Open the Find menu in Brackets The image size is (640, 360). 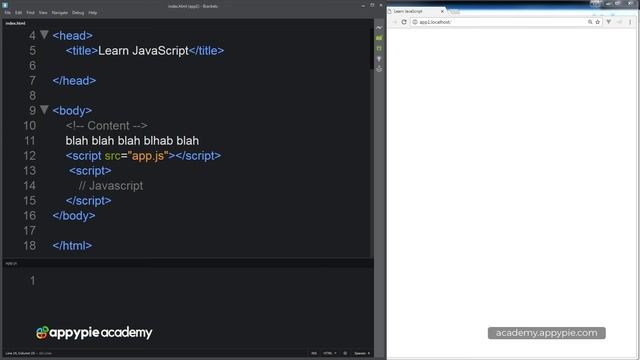pos(31,13)
